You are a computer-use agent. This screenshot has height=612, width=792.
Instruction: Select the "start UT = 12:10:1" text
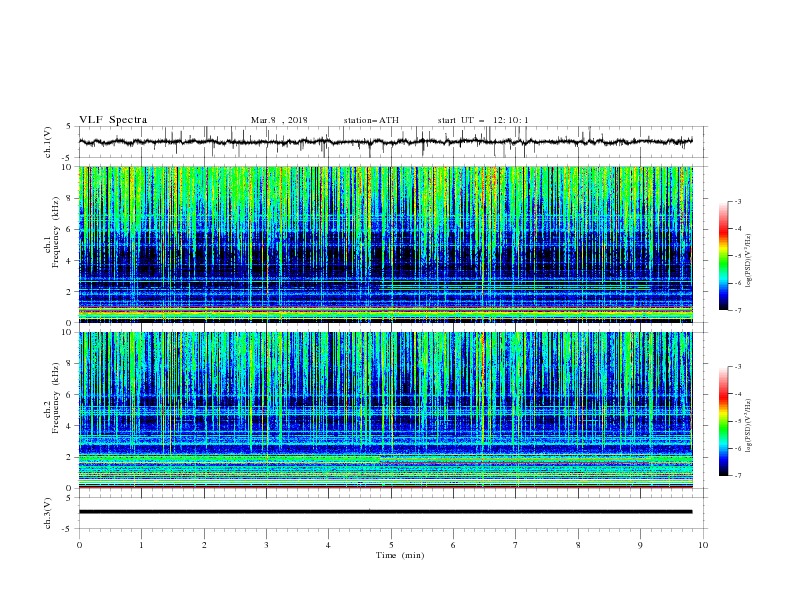tap(483, 120)
